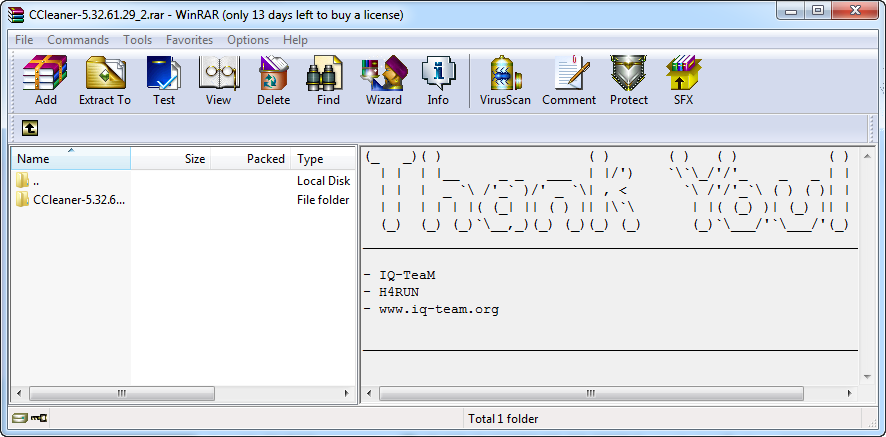Click 'Total 1 folder' status text
This screenshot has height=437, width=886.
[503, 419]
